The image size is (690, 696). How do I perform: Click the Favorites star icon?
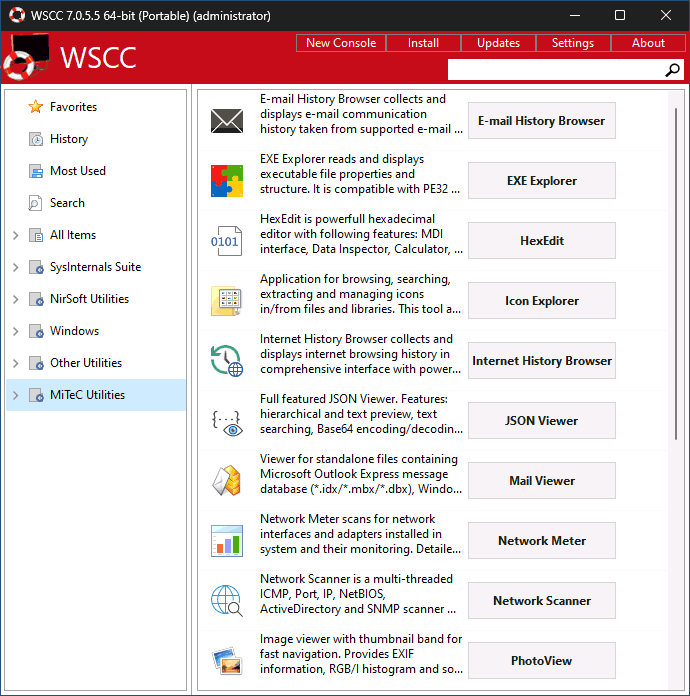coord(36,107)
